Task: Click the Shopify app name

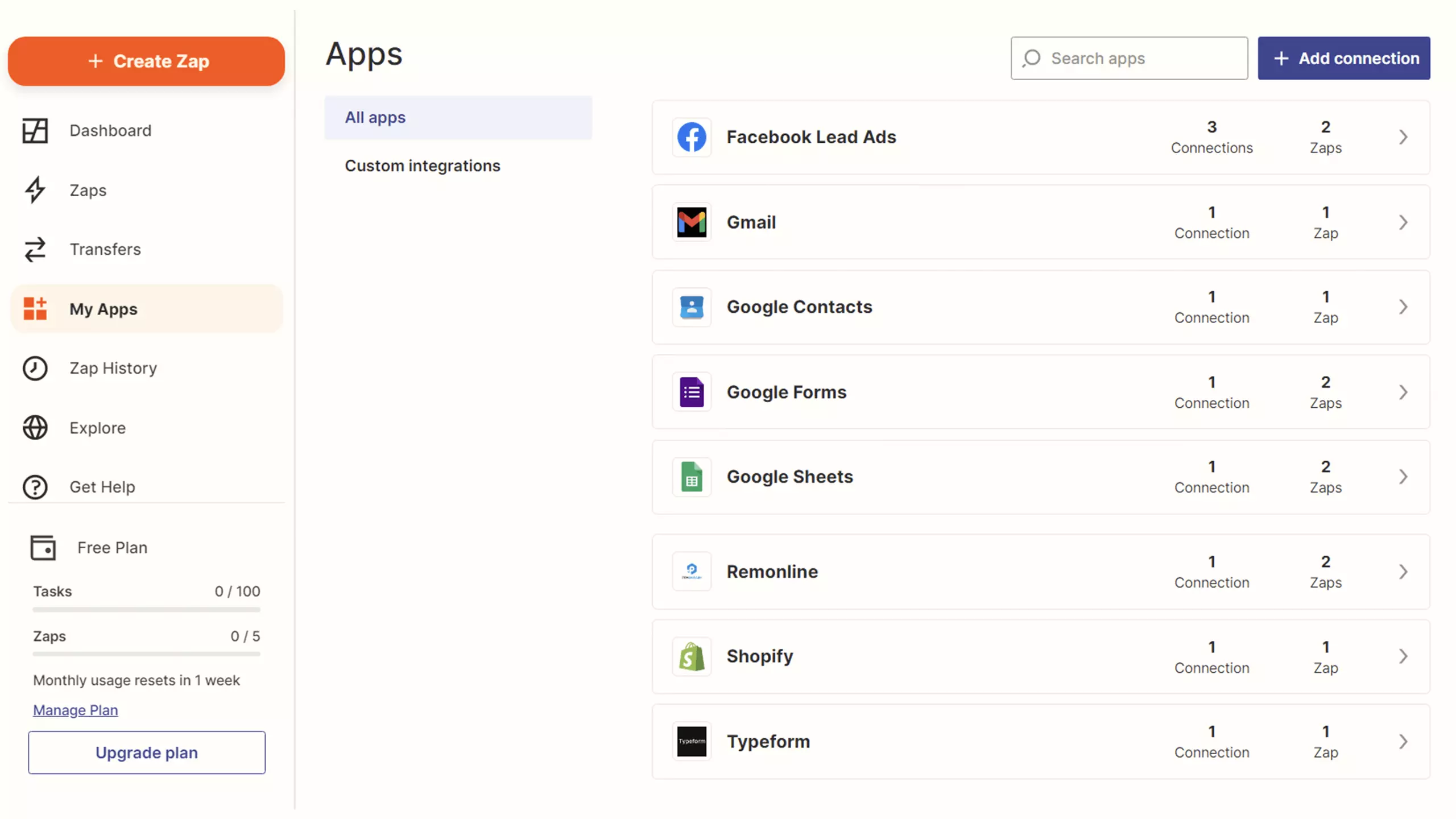Action: 760,656
